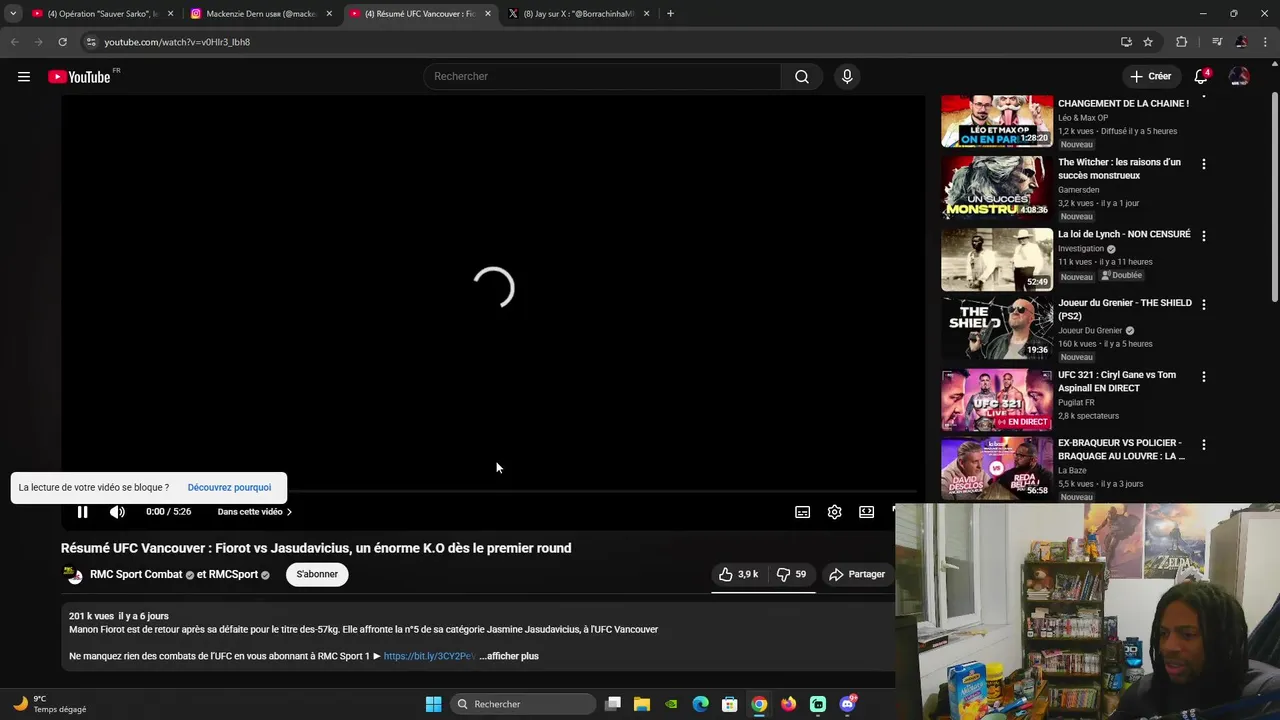This screenshot has width=1280, height=720.
Task: Open options for La loi de Lynch video
Action: pyautogui.click(x=1203, y=235)
